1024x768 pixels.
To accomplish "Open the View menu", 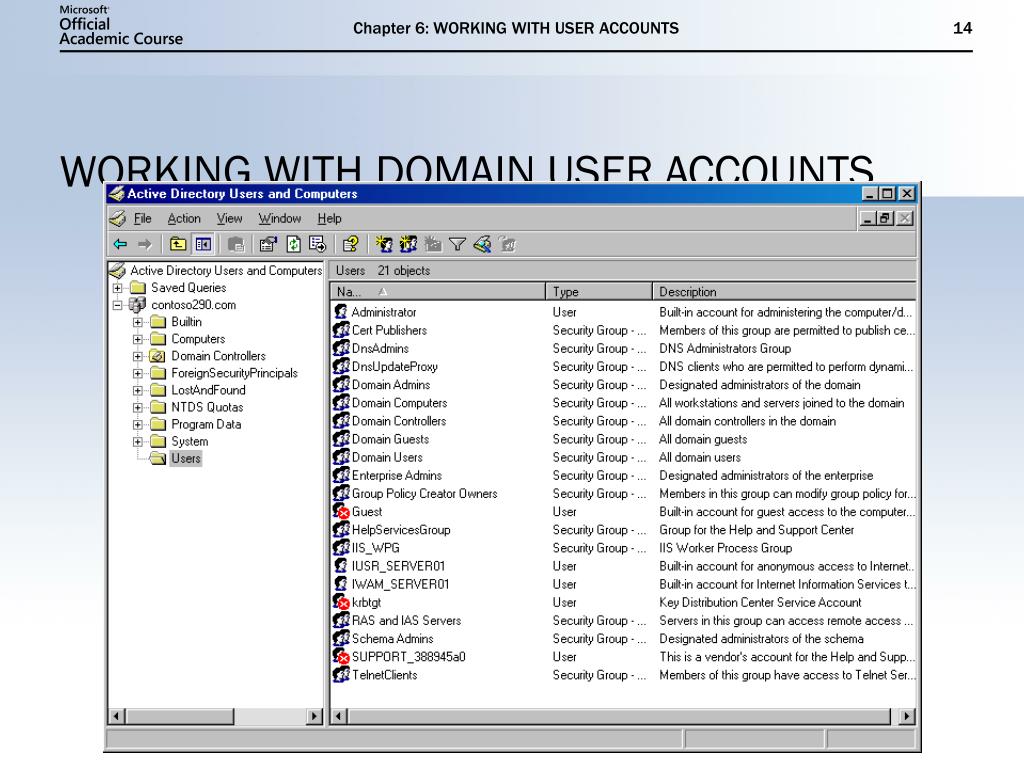I will 229,218.
